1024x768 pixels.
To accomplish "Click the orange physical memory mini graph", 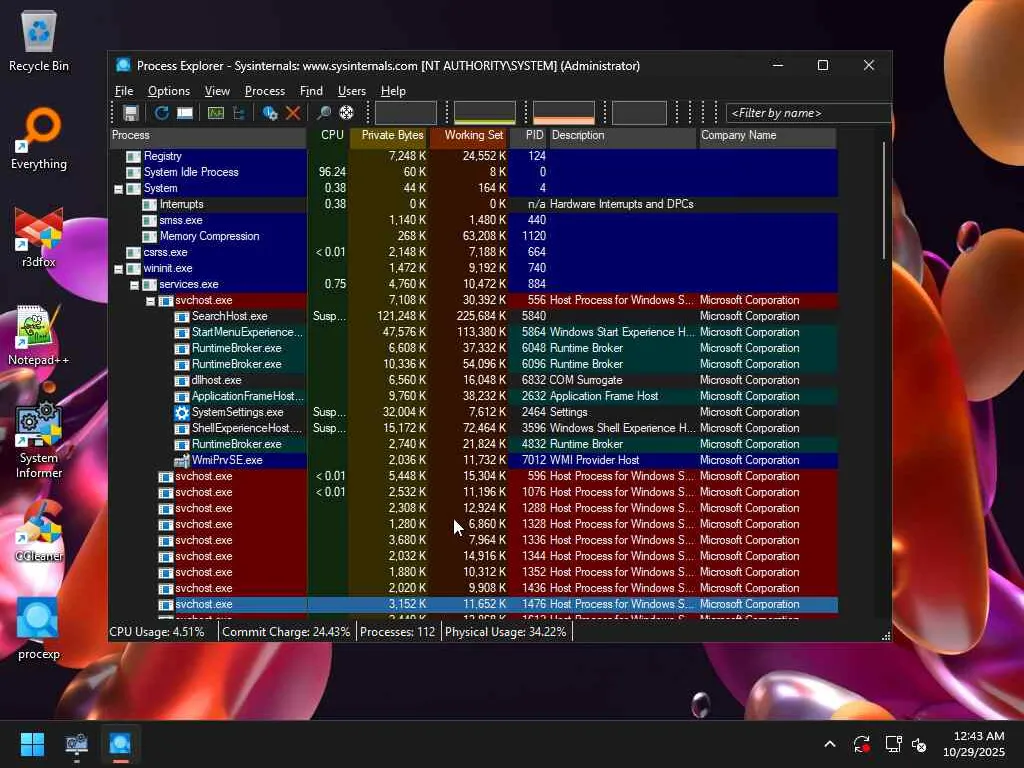I will 564,112.
